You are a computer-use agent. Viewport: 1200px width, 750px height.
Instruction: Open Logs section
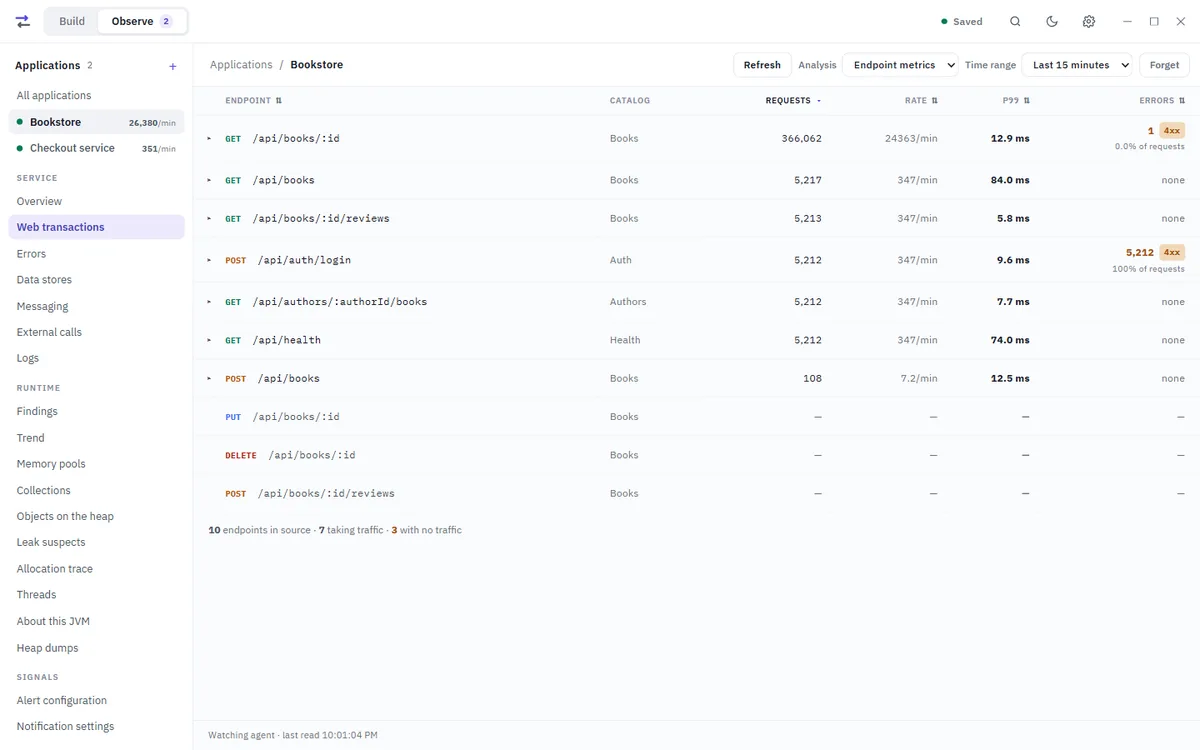pyautogui.click(x=96, y=358)
